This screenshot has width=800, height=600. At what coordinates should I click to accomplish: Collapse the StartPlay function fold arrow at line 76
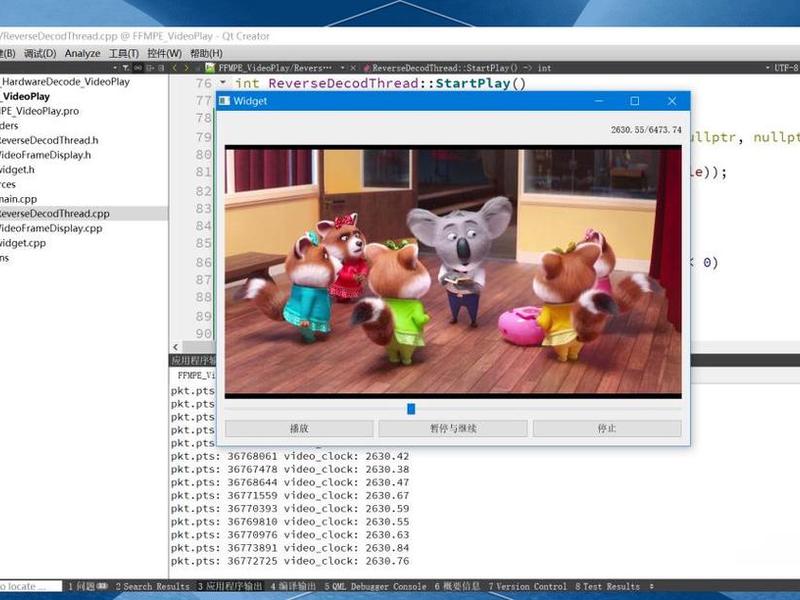(x=223, y=82)
